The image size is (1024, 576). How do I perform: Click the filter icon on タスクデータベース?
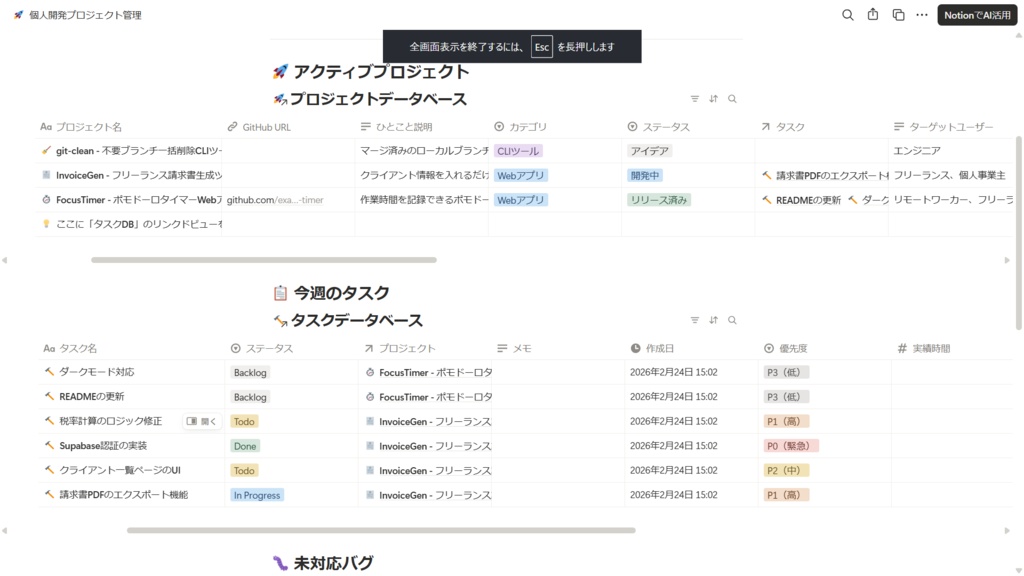click(x=696, y=320)
